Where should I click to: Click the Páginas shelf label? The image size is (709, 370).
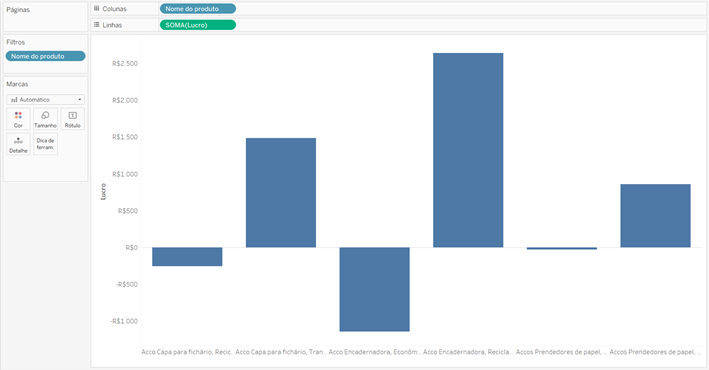click(18, 9)
